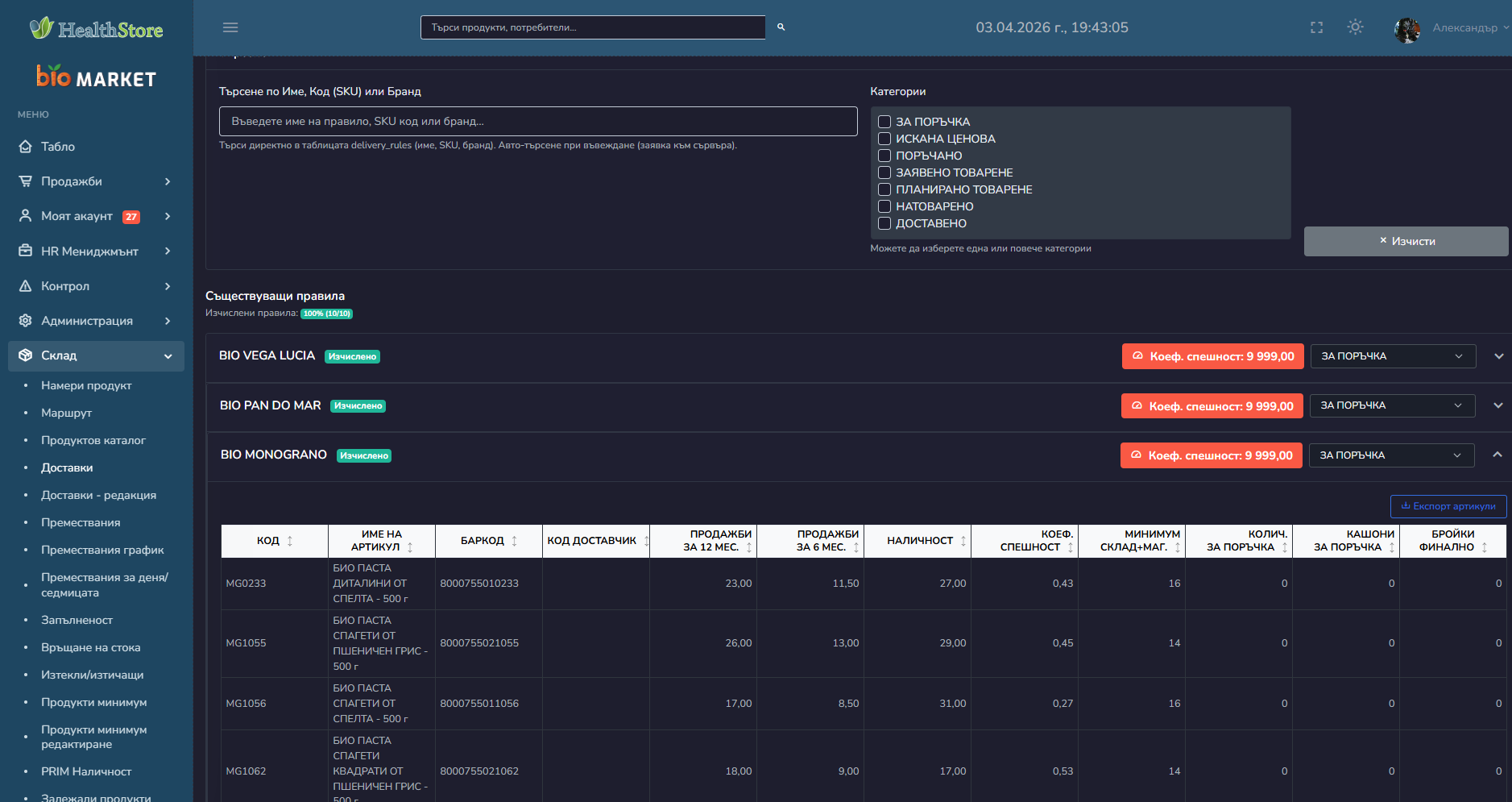Click the hamburger menu icon

click(230, 27)
